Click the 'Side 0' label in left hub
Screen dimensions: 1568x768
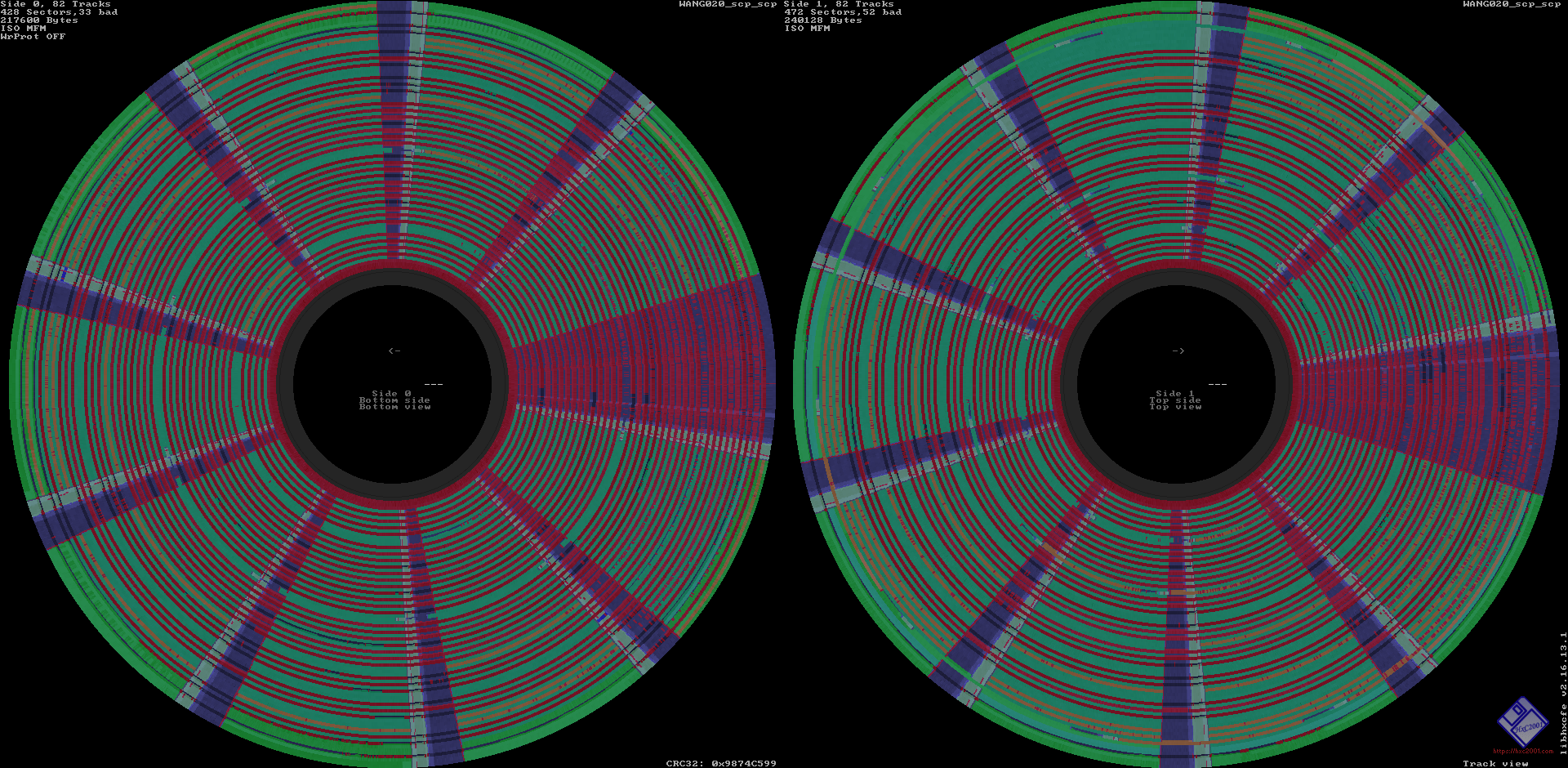(x=392, y=394)
